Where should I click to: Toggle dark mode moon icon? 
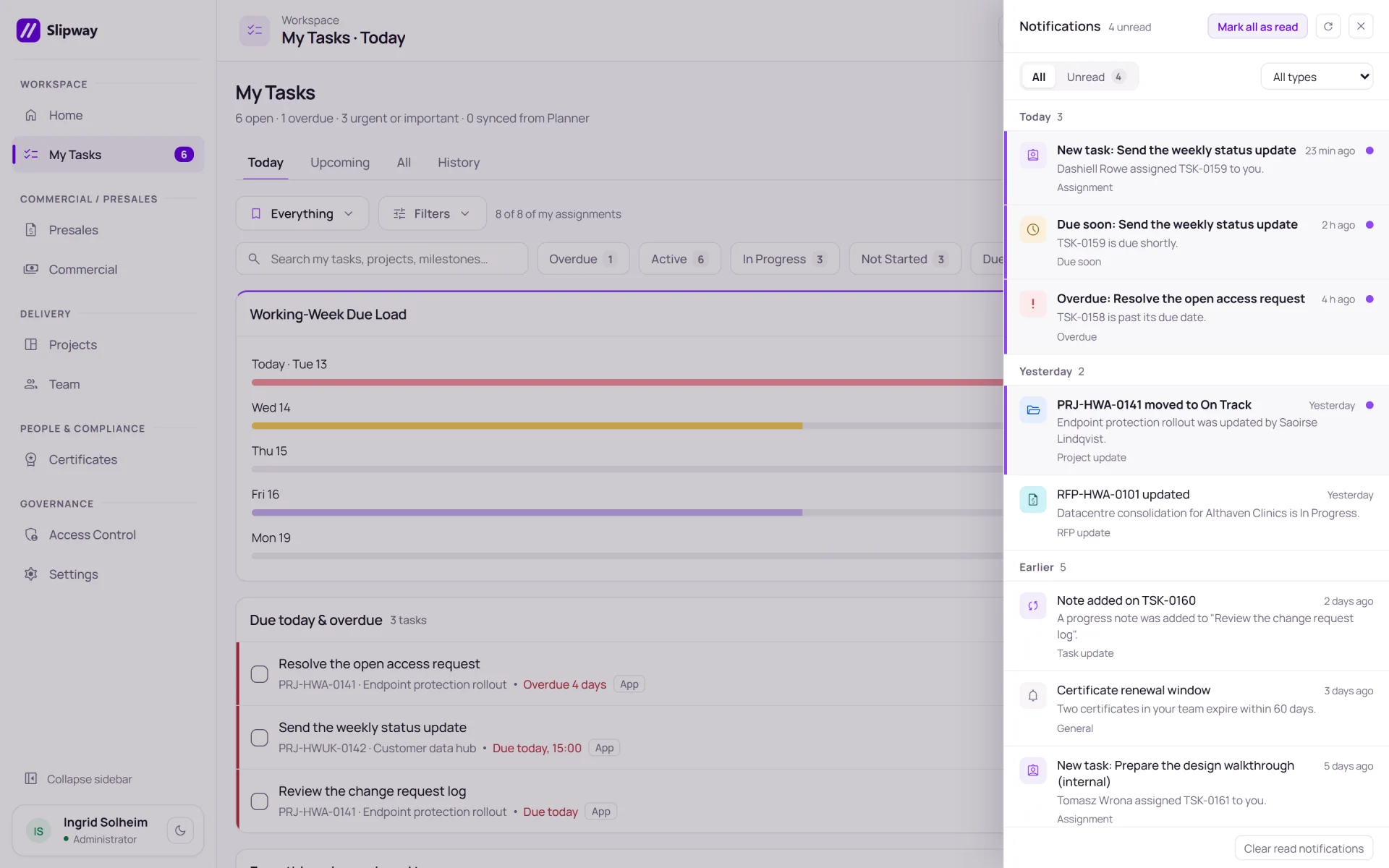tap(180, 830)
